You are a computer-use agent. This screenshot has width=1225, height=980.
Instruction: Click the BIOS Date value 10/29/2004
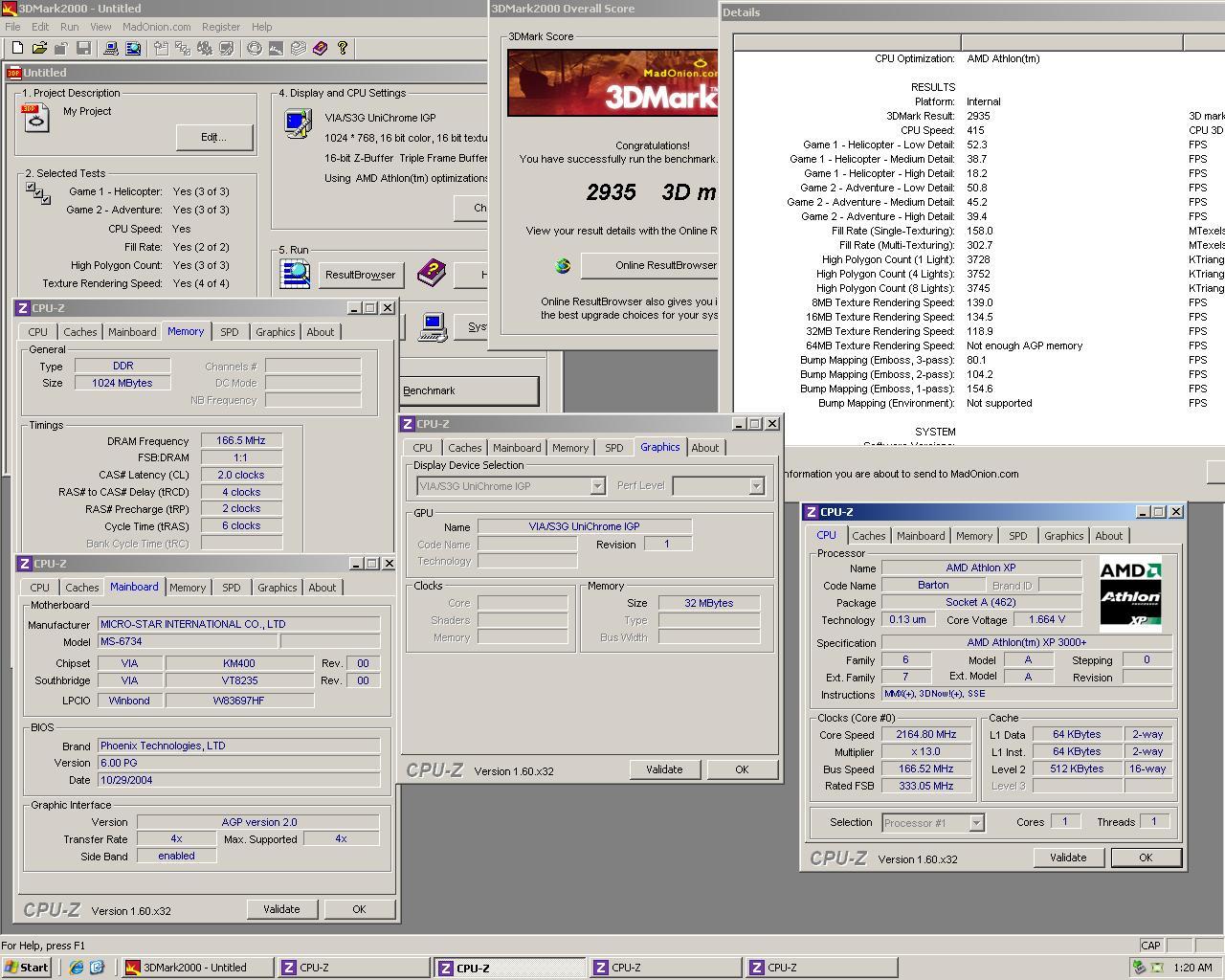(238, 780)
